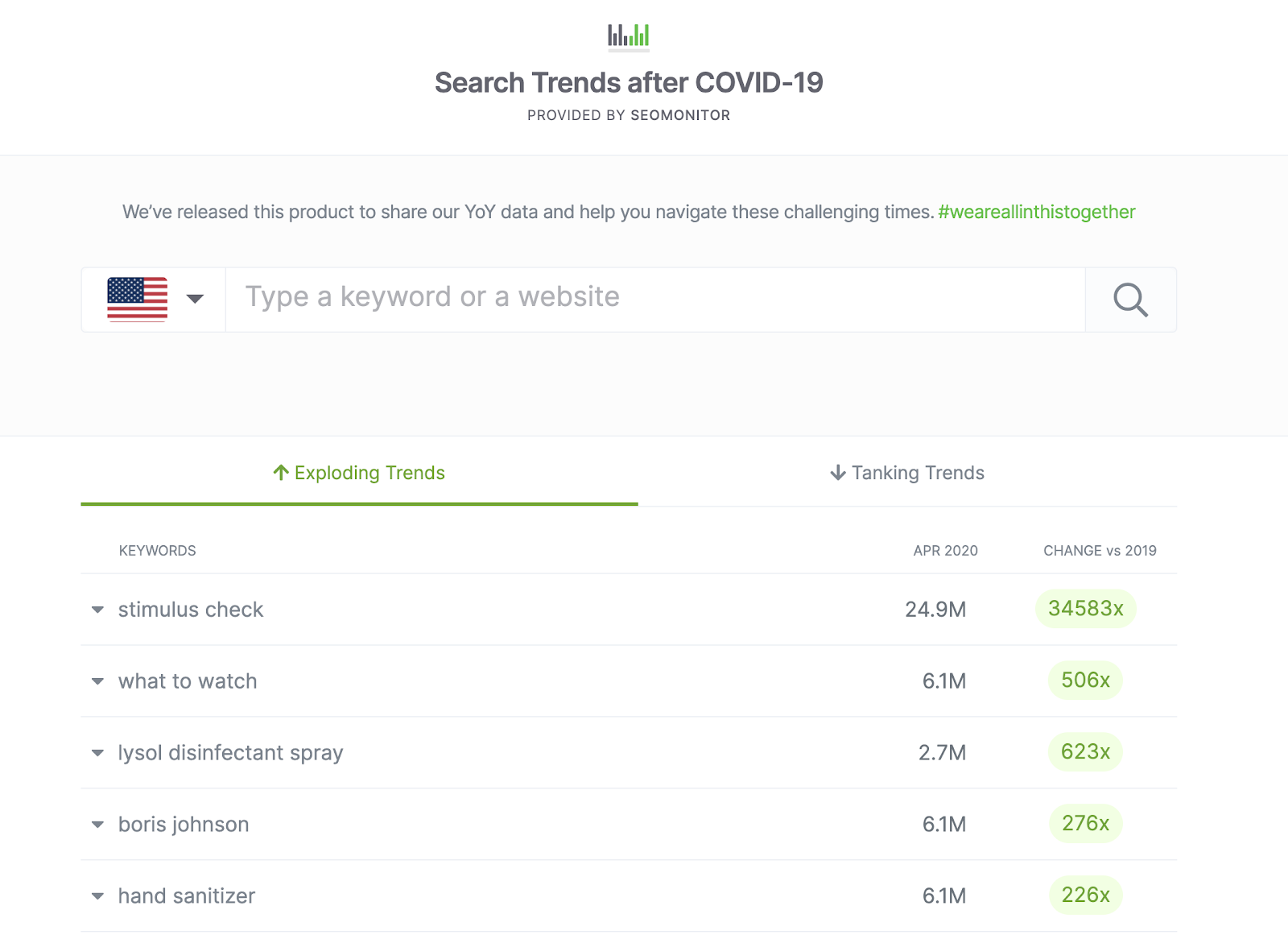Open the country selector dropdown arrow
This screenshot has width=1288, height=939.
coord(195,299)
